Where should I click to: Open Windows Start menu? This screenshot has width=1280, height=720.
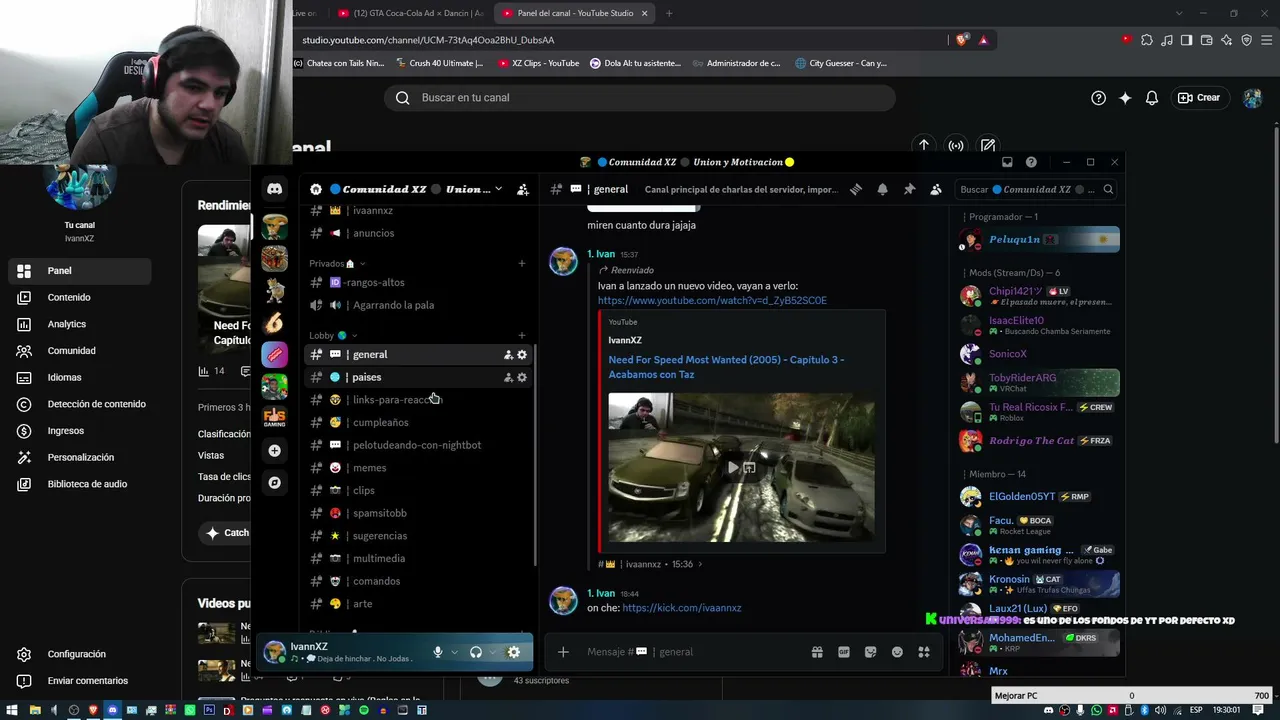click(x=12, y=710)
